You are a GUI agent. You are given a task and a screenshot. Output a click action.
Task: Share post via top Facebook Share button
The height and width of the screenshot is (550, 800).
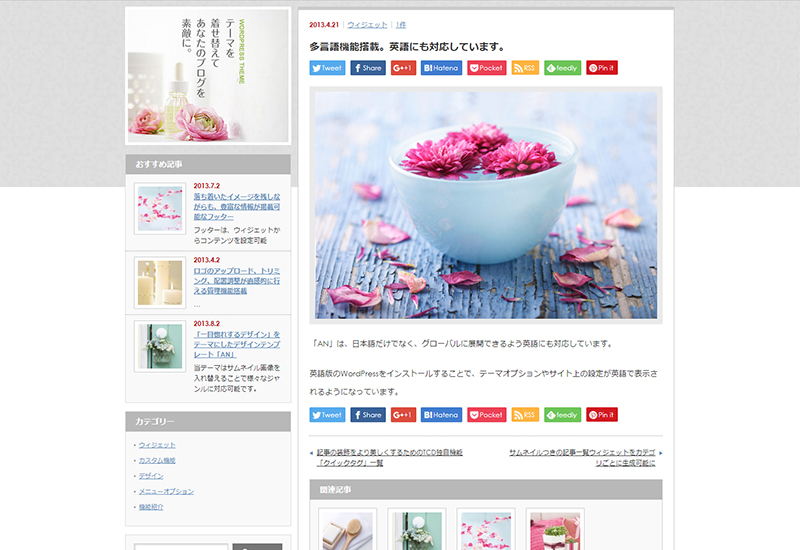point(368,68)
